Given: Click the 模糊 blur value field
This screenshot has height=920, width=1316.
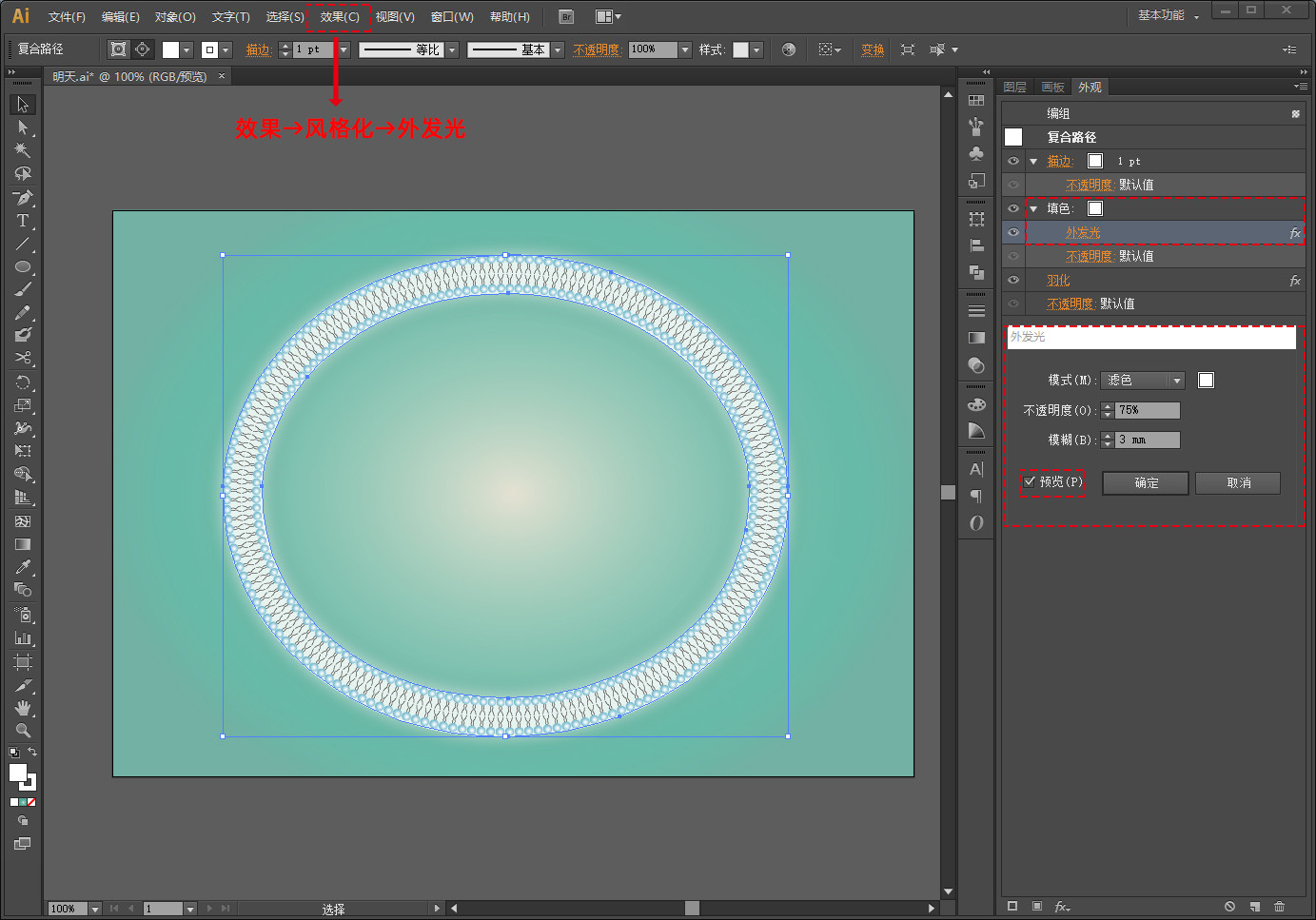Looking at the screenshot, I should click(x=1148, y=440).
